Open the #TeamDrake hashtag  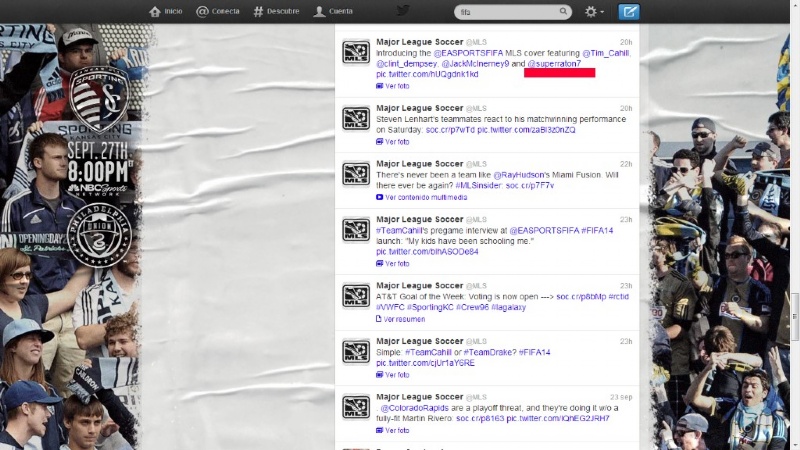click(x=490, y=353)
